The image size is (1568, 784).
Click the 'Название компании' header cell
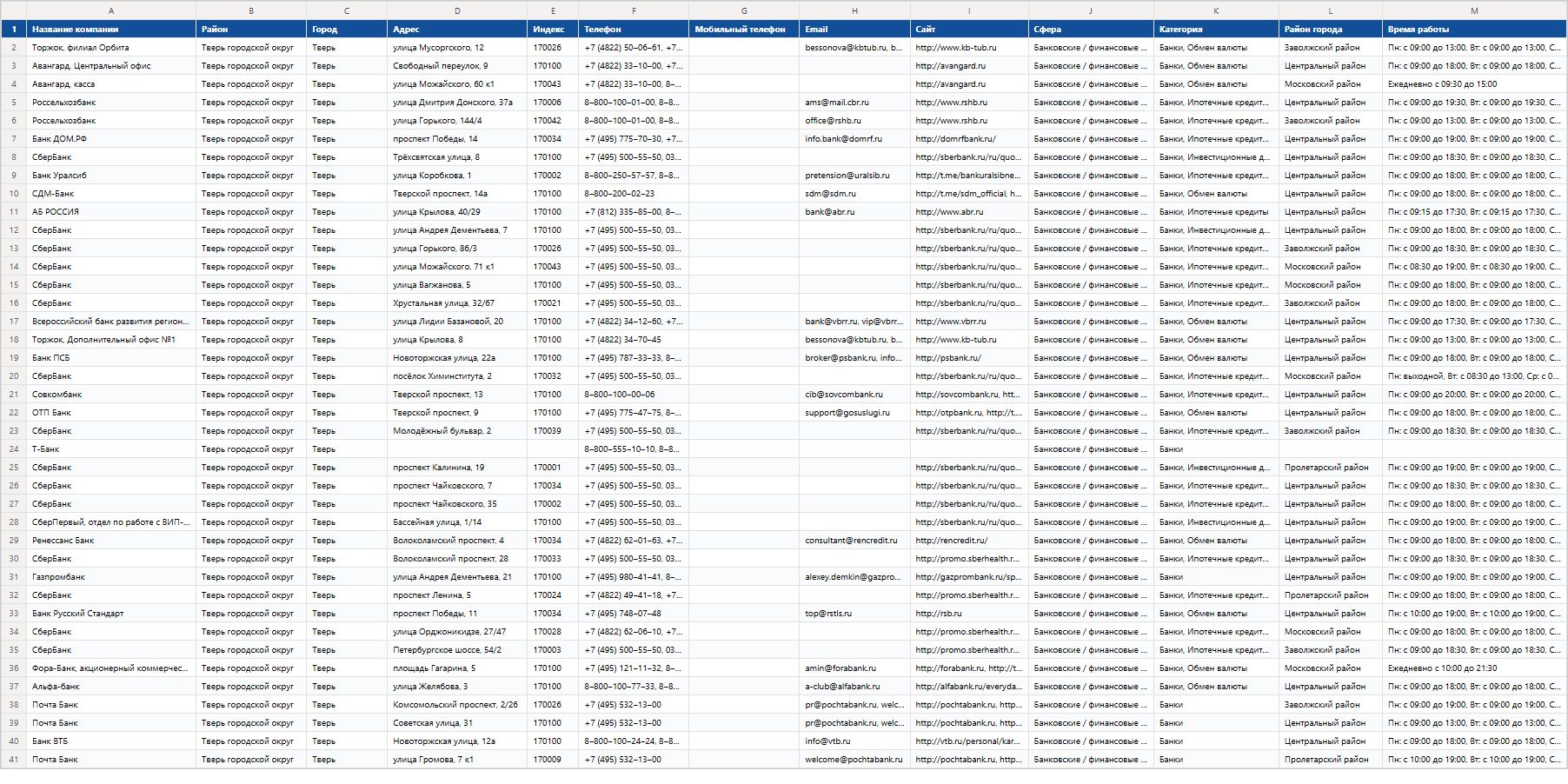(111, 30)
